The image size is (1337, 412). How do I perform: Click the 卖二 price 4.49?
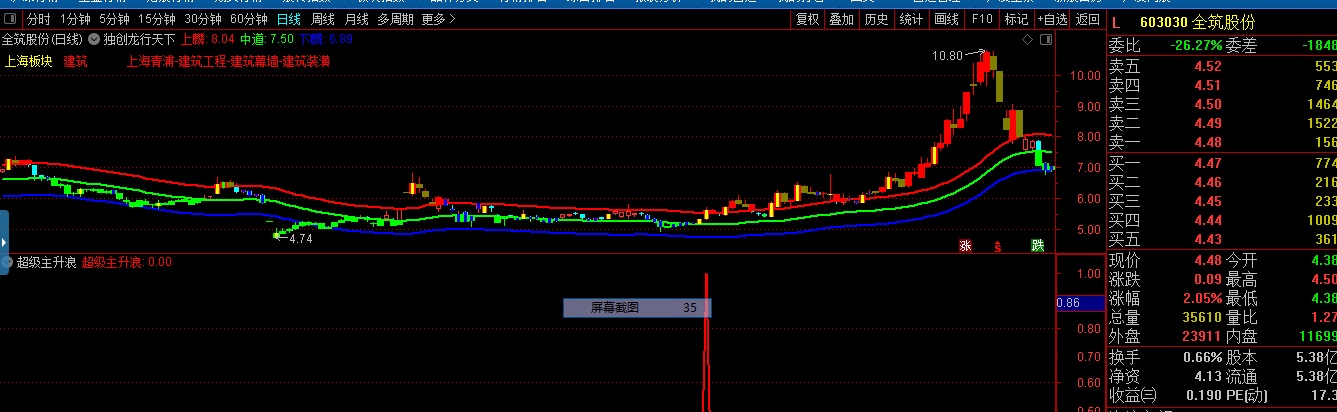pos(1208,123)
